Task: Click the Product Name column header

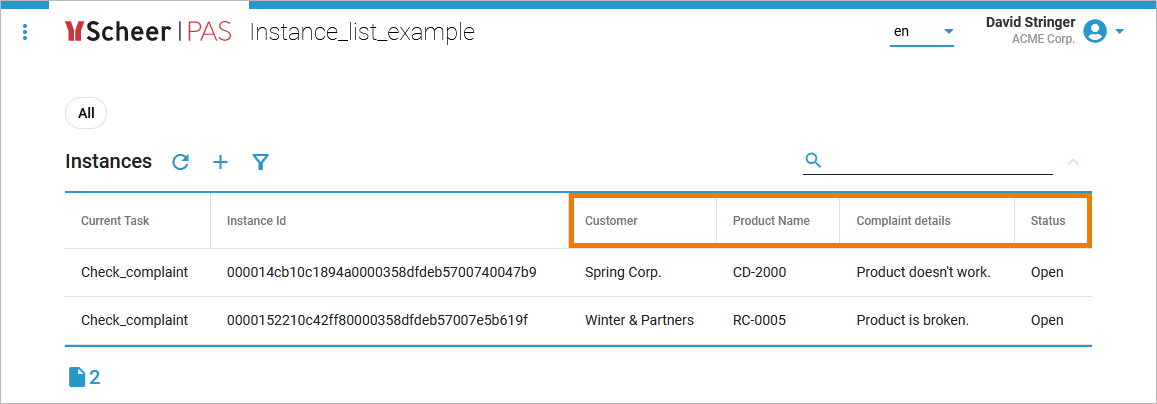Action: 771,221
